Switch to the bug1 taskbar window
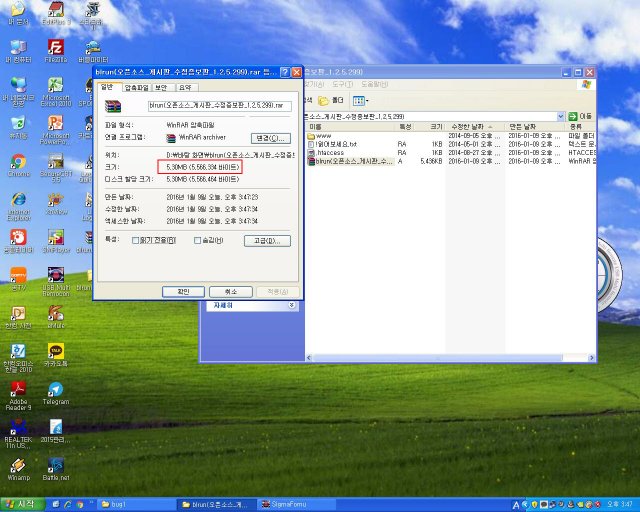This screenshot has width=640, height=512. click(x=136, y=505)
